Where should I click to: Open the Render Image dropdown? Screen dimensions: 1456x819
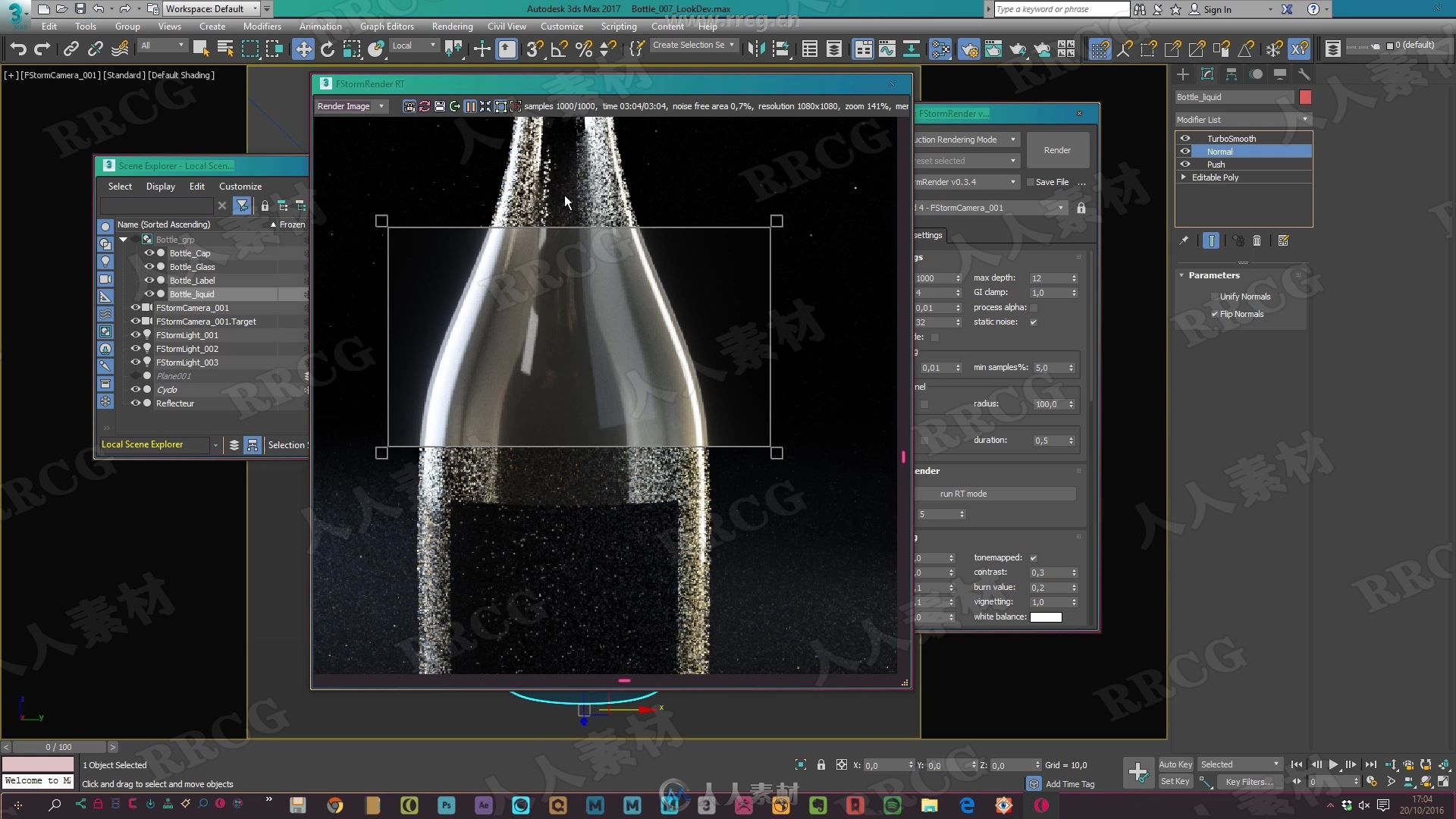pos(381,106)
